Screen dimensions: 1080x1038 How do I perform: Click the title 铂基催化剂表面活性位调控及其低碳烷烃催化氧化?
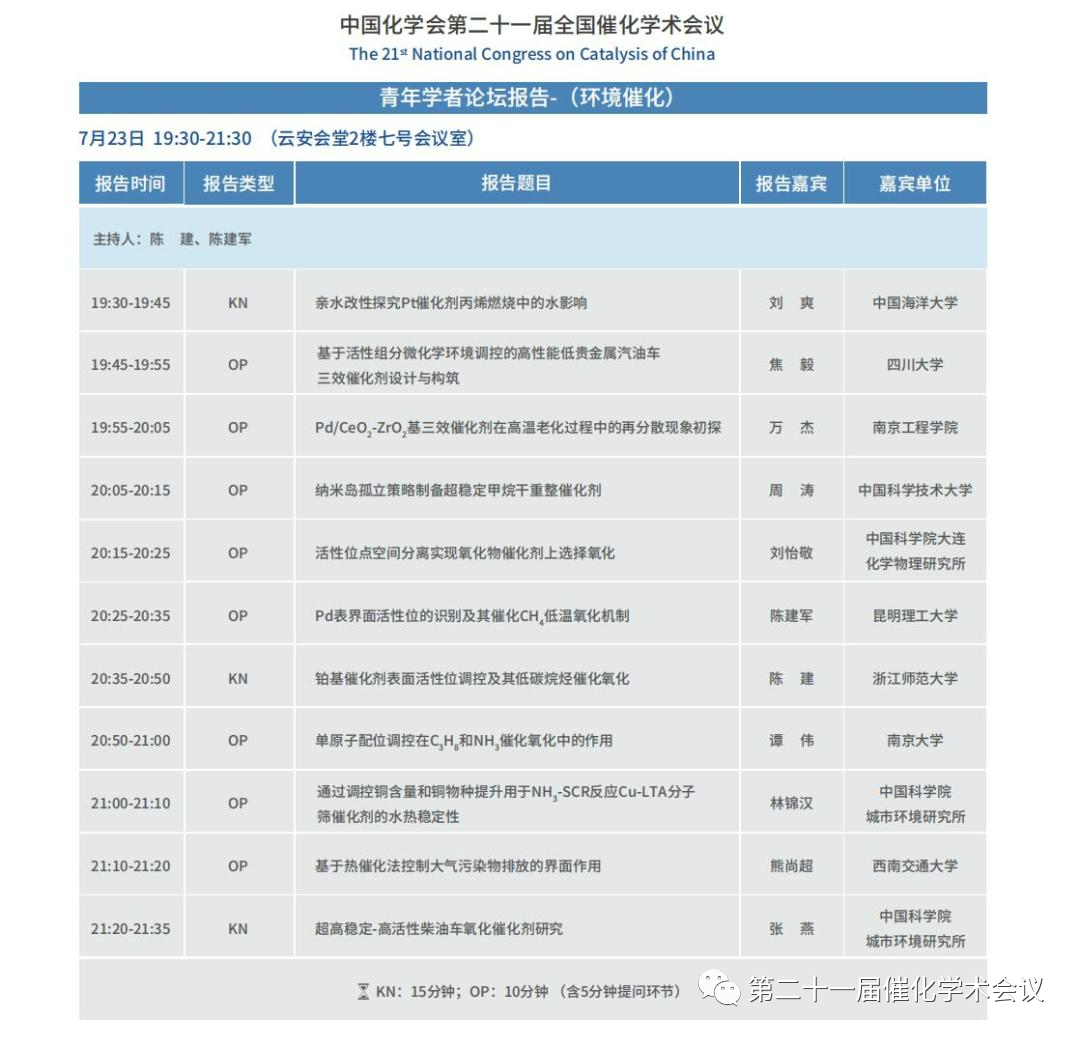[472, 678]
